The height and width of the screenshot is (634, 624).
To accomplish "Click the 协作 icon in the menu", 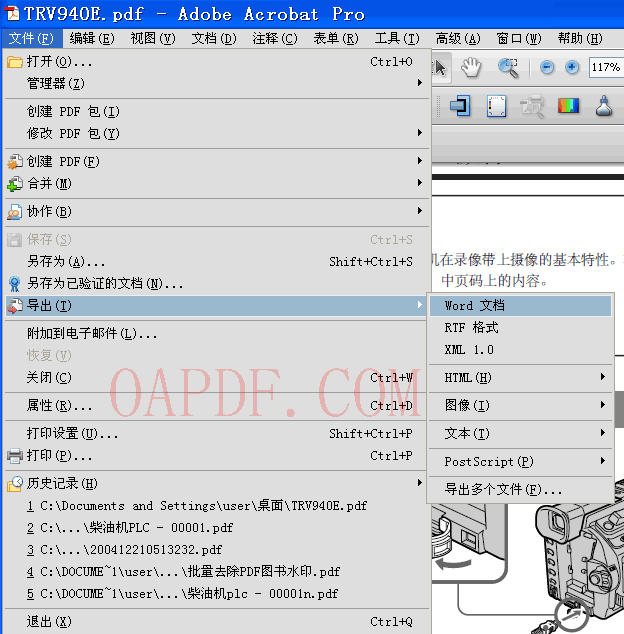I will 15,212.
